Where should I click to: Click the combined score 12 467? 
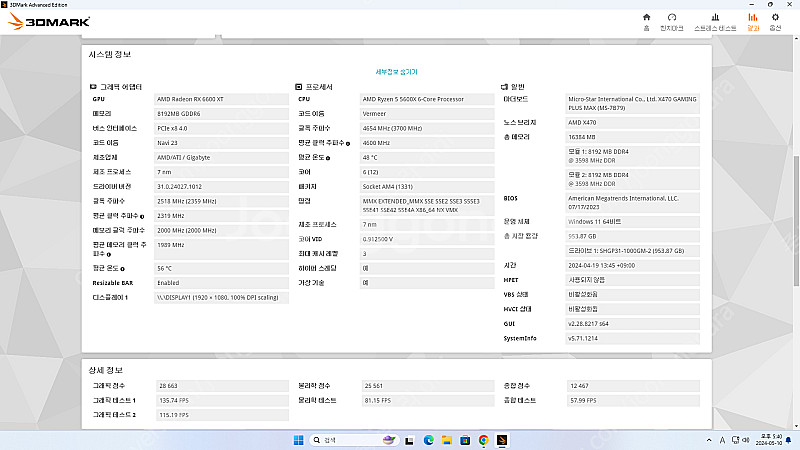(x=634, y=386)
